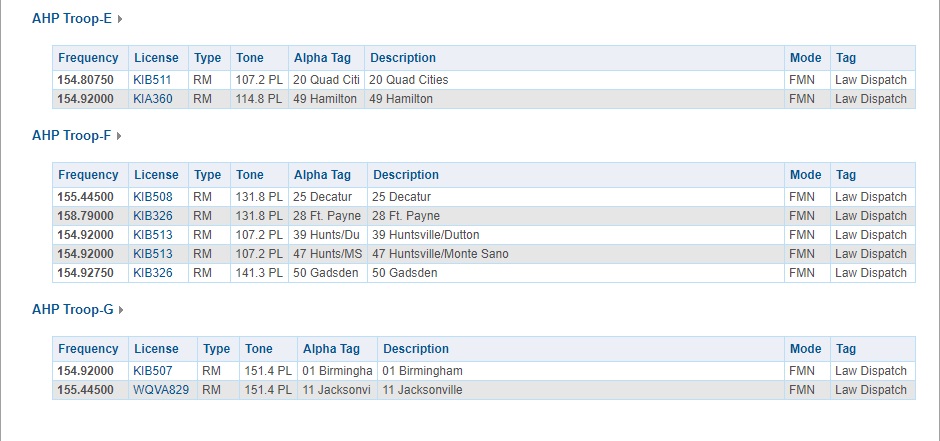Expand the AHP Troop-G arrow icon

click(121, 310)
